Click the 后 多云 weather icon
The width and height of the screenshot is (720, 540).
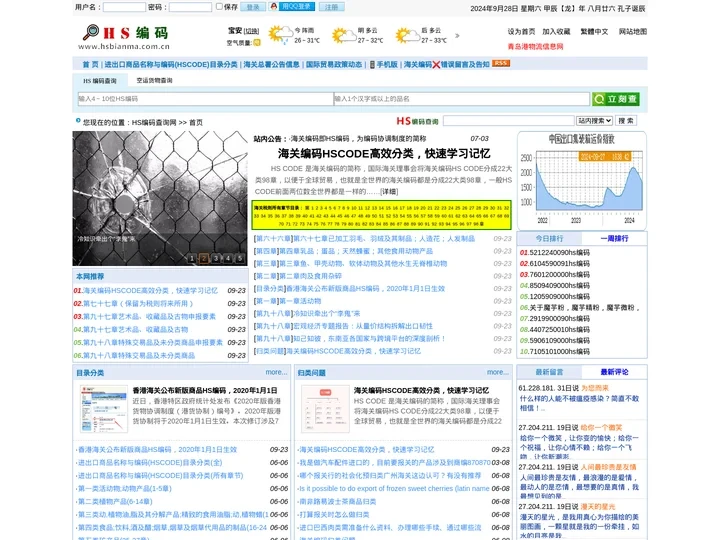408,36
